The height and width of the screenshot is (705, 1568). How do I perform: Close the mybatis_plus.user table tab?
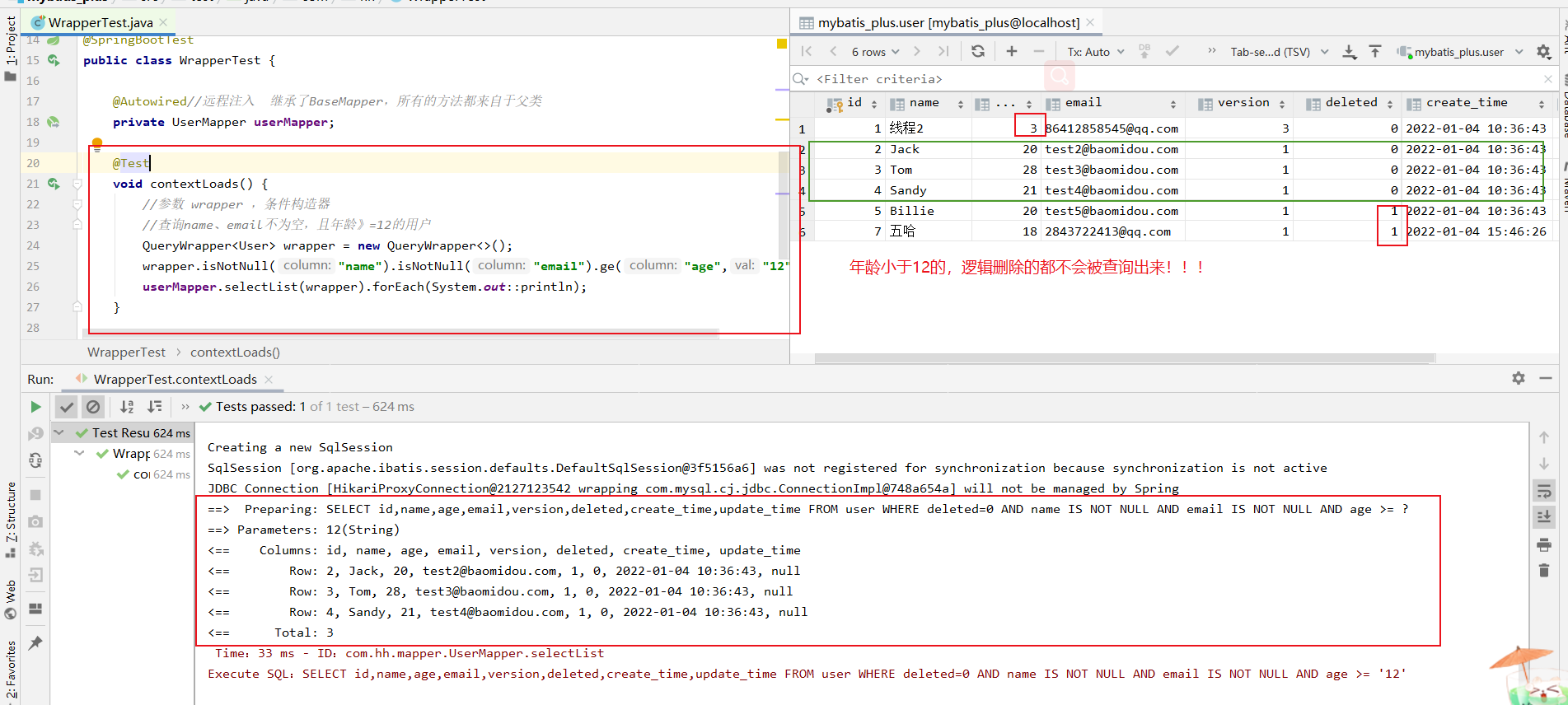pyautogui.click(x=1090, y=22)
